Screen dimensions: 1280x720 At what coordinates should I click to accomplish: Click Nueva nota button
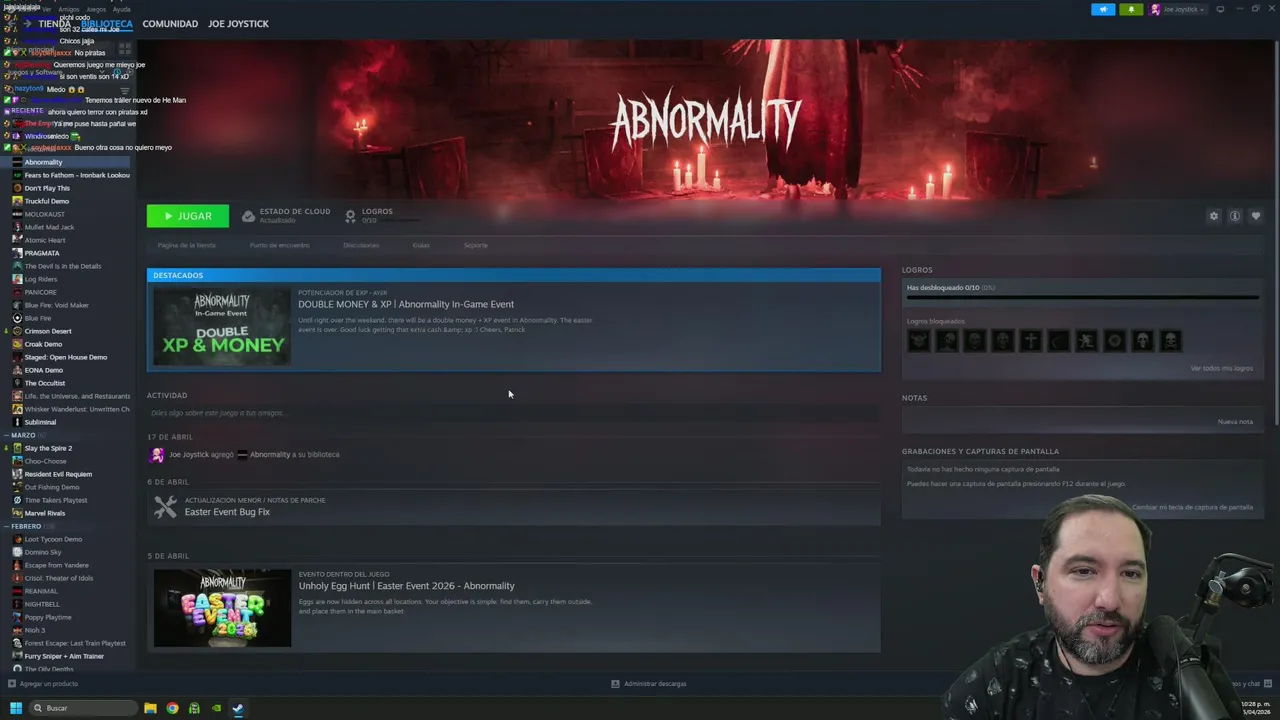1235,422
